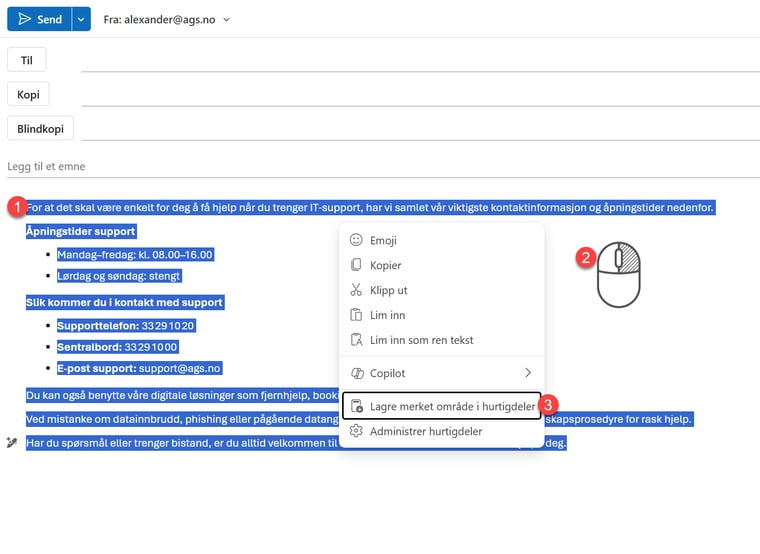Click 'Sentralbord: 33291000' line

click(x=117, y=347)
